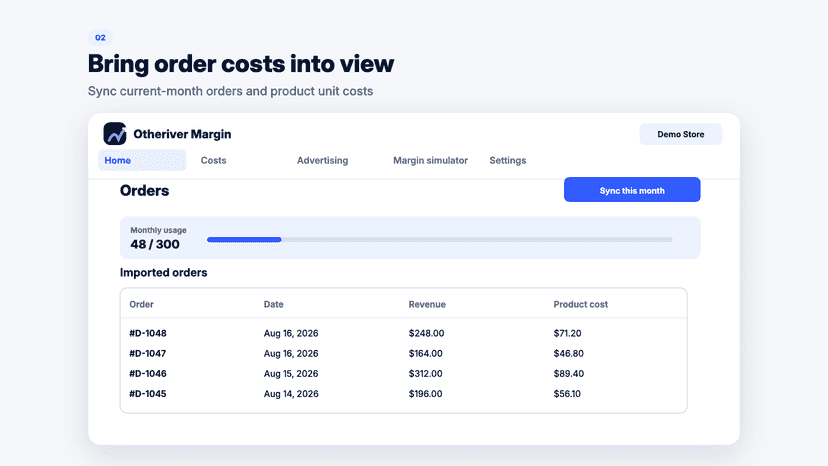
Task: Click the Orders page heading
Action: [x=145, y=190]
